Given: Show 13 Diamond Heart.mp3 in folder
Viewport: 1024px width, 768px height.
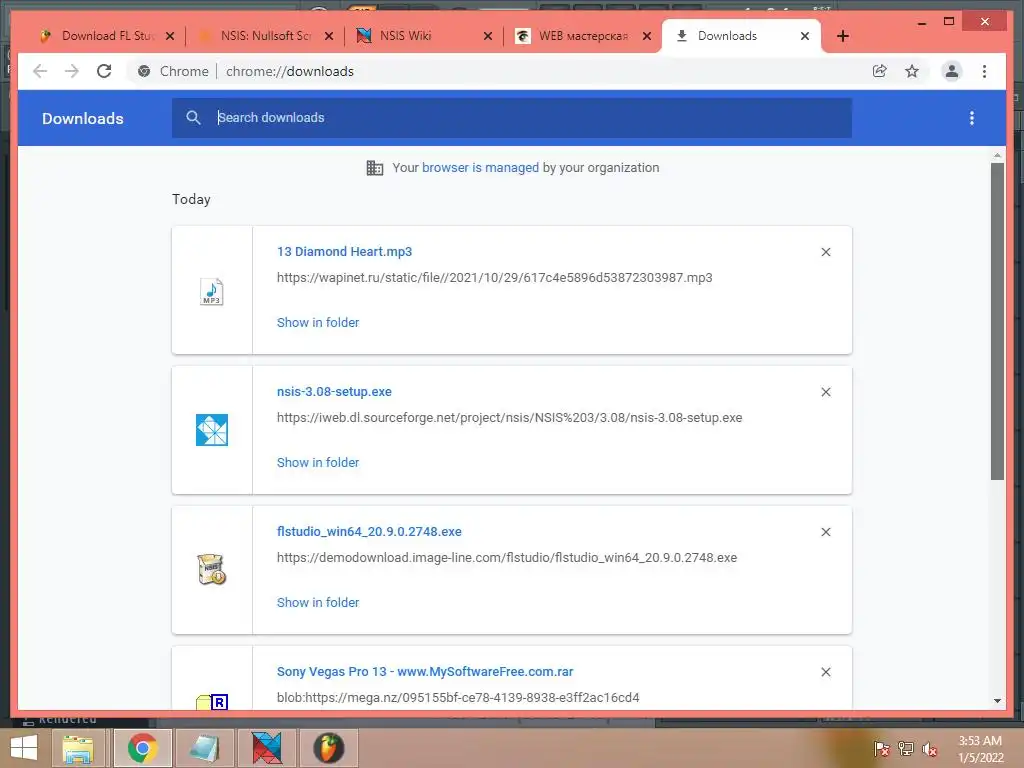Looking at the screenshot, I should [x=317, y=323].
